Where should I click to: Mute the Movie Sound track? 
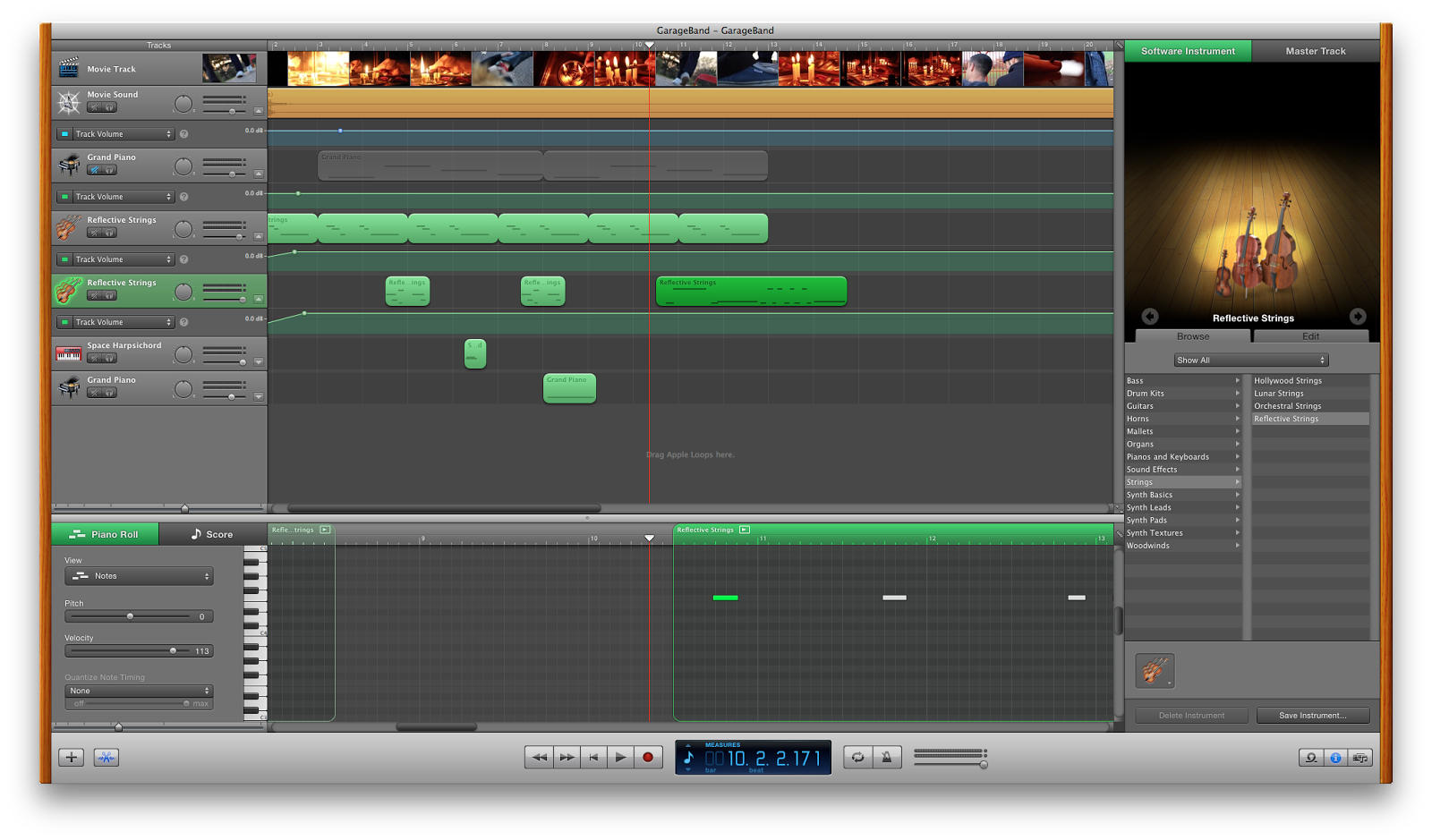94,107
